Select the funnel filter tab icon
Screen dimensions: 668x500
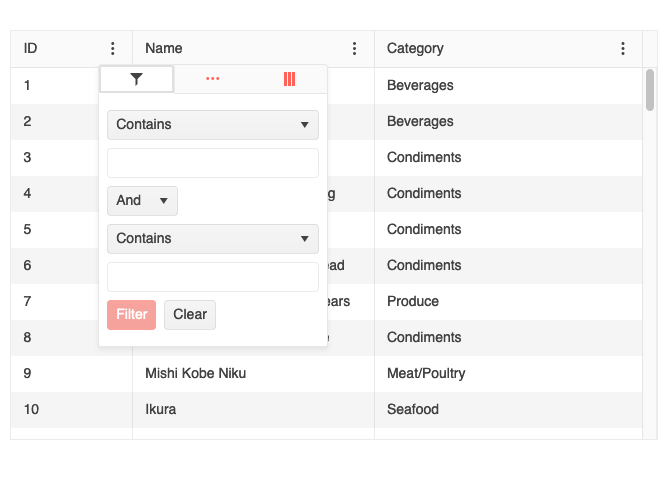pos(136,79)
